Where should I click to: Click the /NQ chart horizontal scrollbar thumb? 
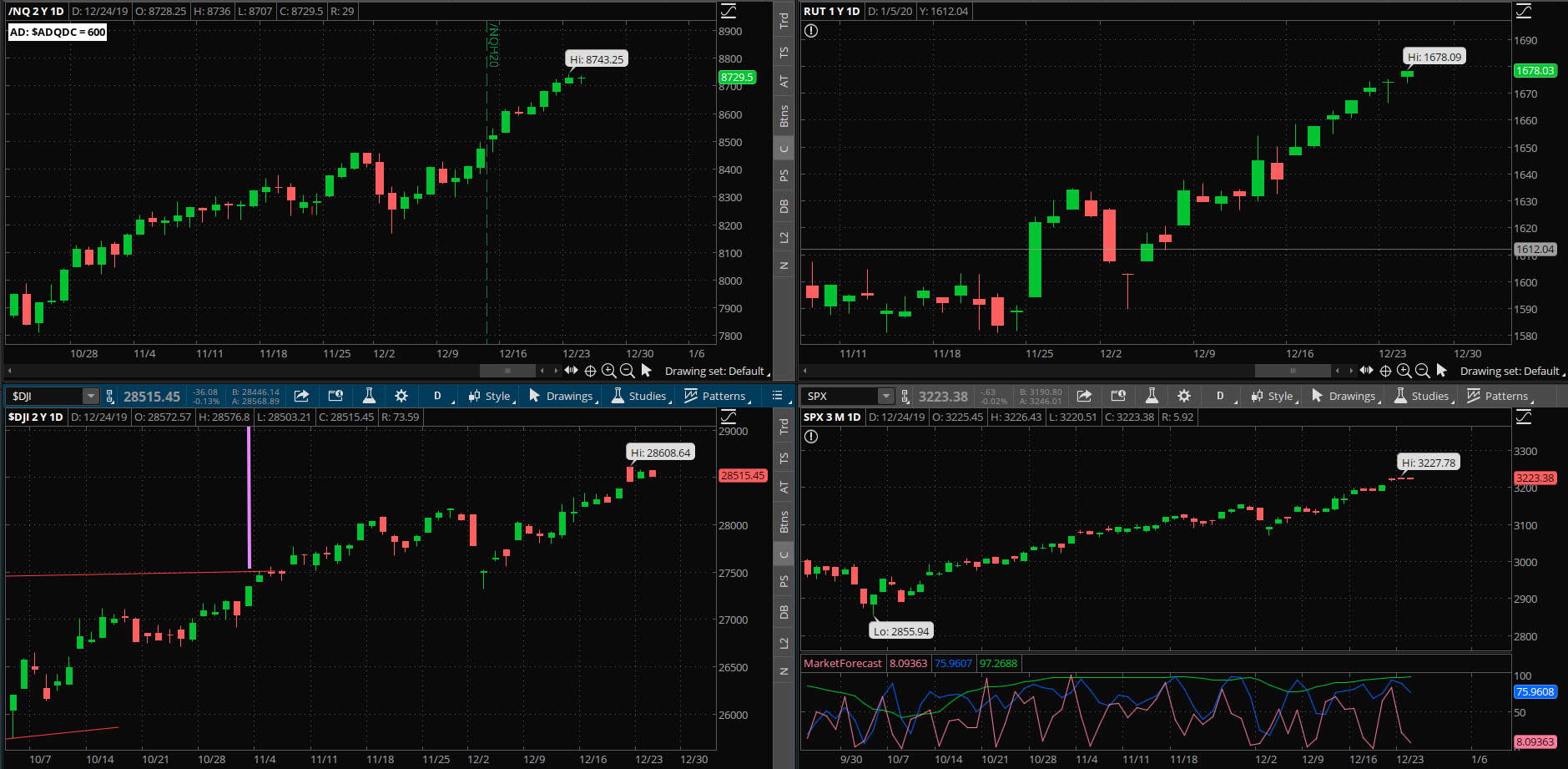click(x=507, y=371)
